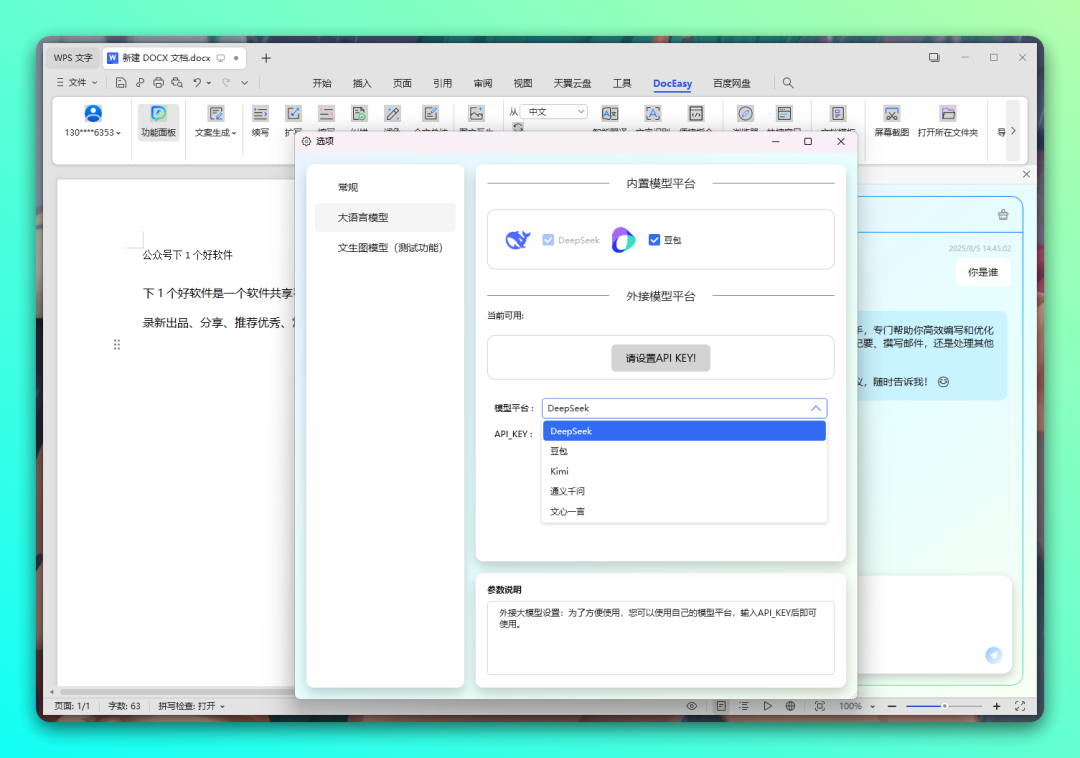Click the user account avatar icon
1080x758 pixels.
93,114
